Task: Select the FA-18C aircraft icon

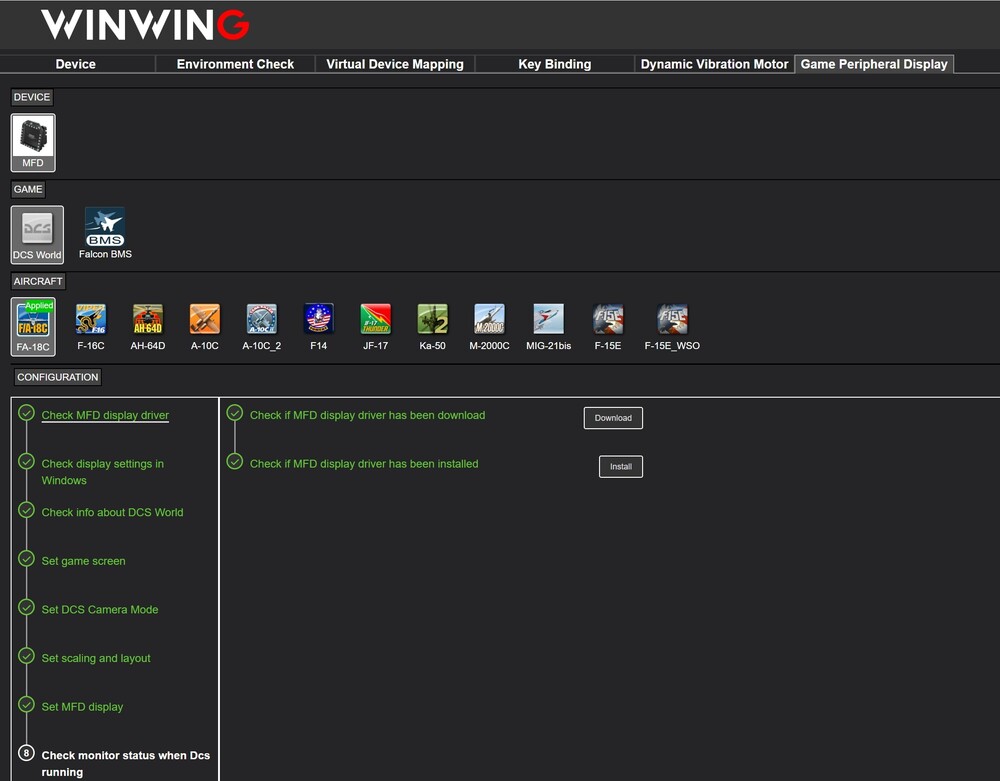Action: (33, 326)
